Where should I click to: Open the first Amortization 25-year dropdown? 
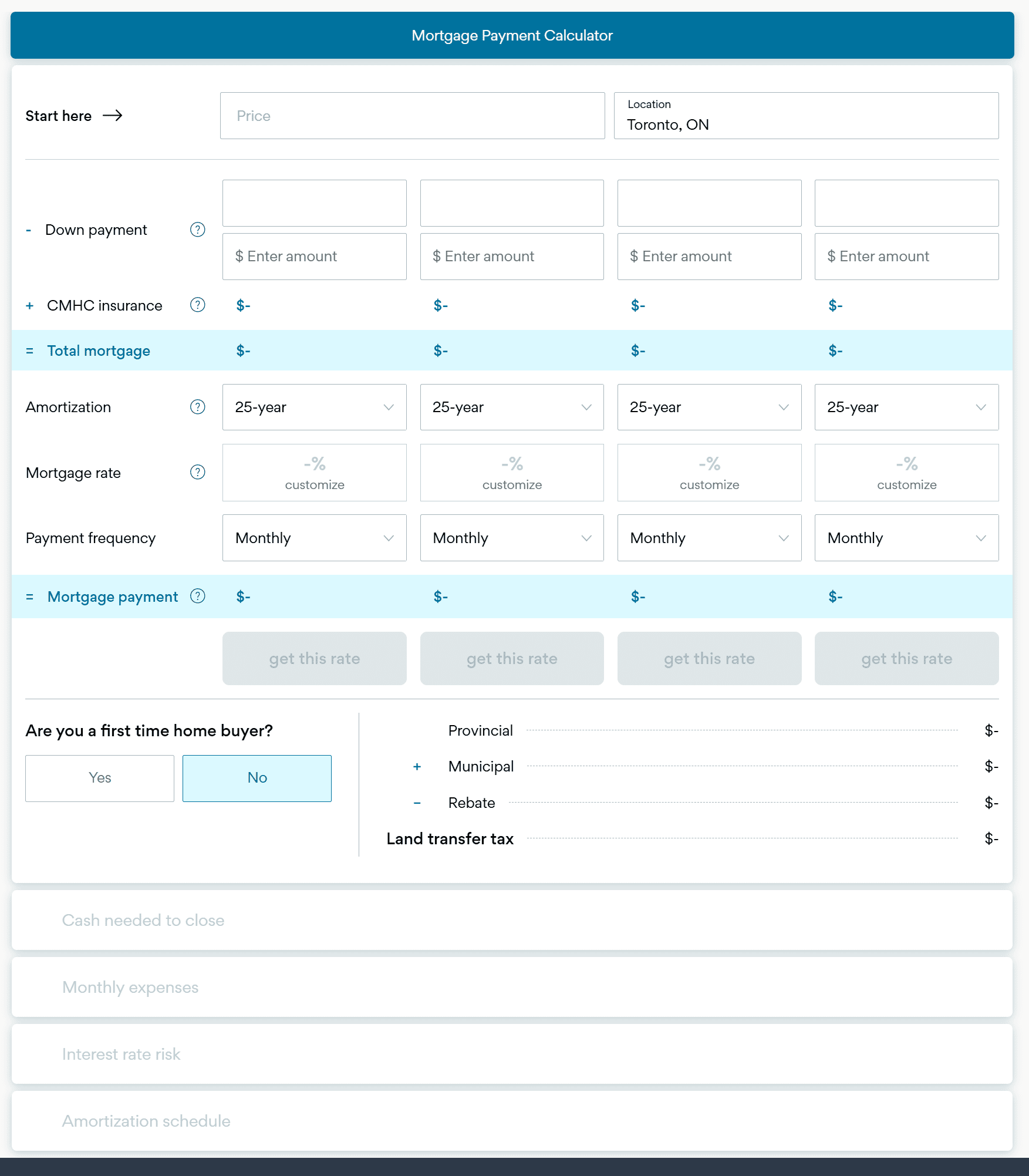(x=314, y=407)
